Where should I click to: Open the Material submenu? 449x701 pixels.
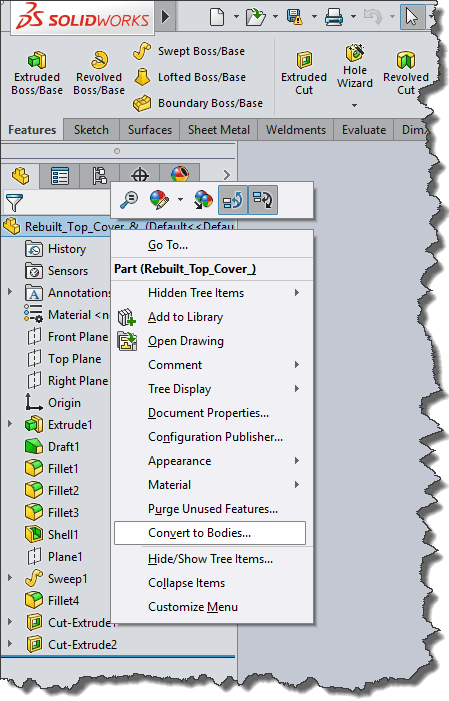tap(212, 485)
